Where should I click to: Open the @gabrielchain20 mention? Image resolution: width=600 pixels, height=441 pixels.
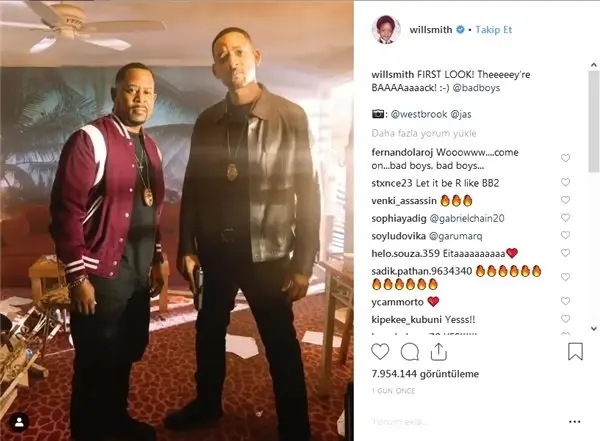click(467, 218)
